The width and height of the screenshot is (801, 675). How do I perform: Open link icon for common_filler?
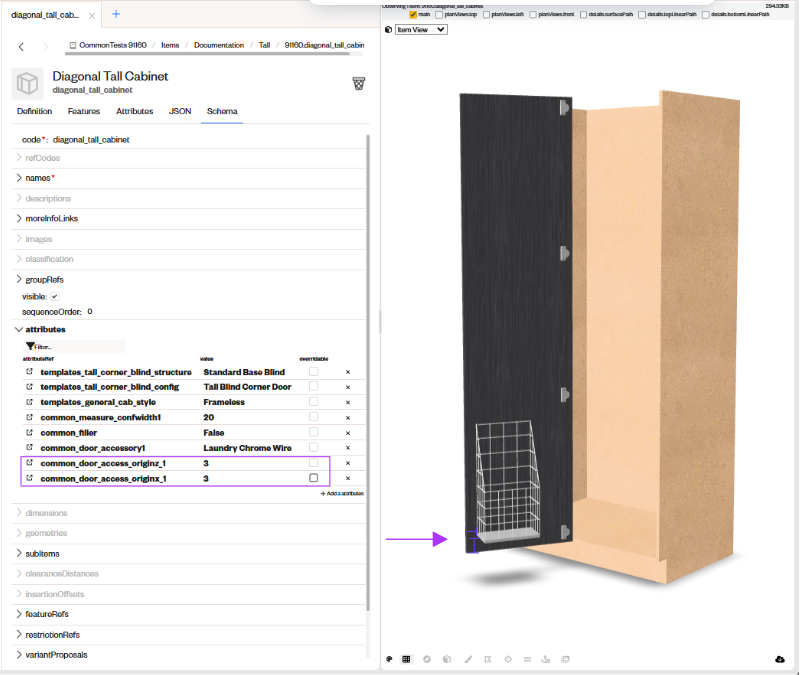[x=30, y=432]
